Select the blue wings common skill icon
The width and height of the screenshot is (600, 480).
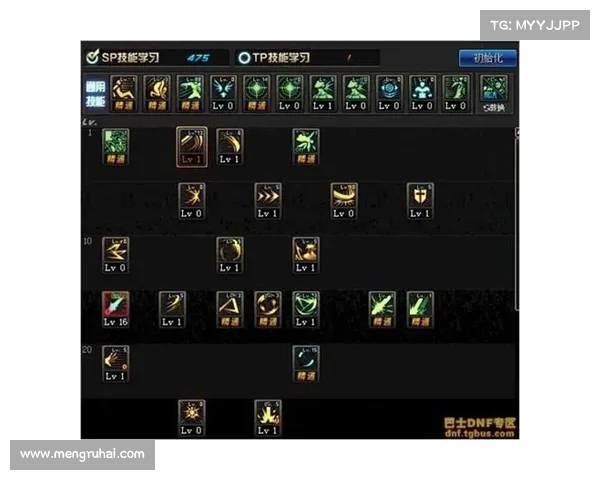coord(223,93)
